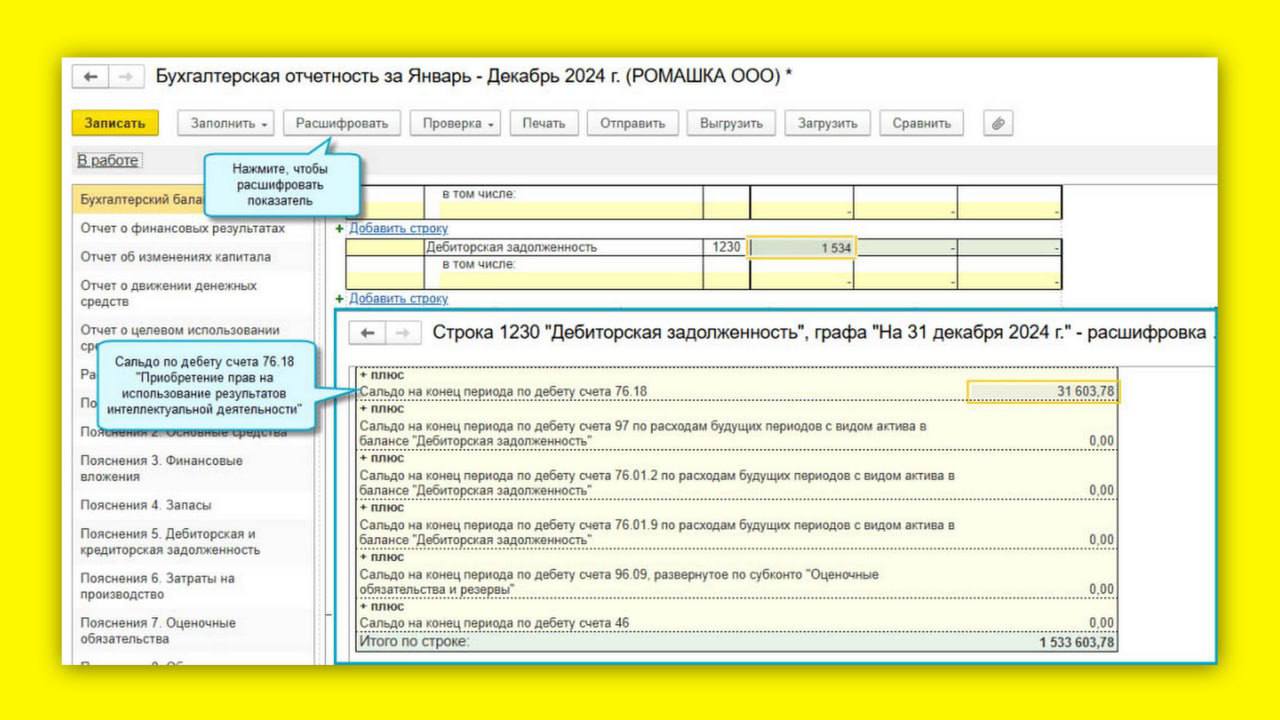Click the Печать button
The image size is (1280, 720).
[x=543, y=123]
